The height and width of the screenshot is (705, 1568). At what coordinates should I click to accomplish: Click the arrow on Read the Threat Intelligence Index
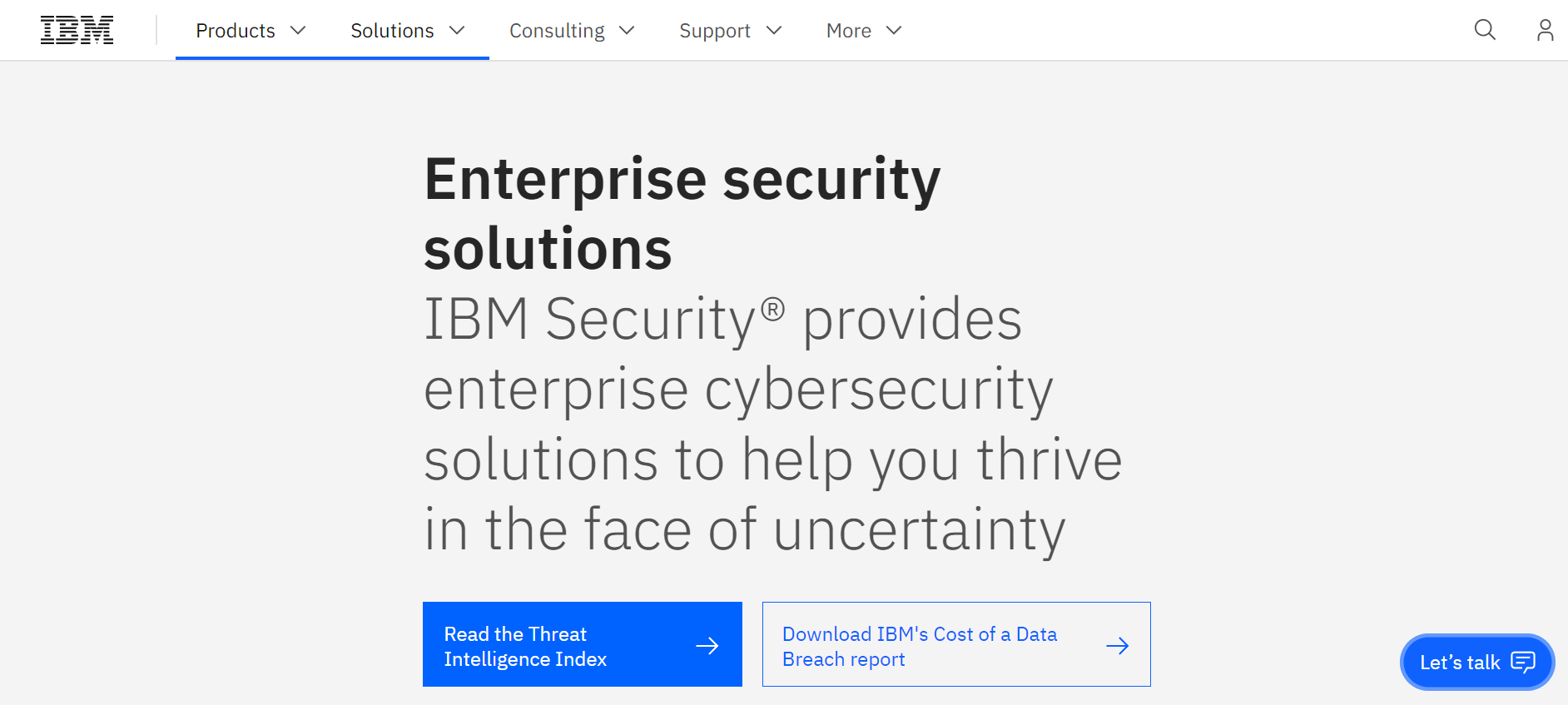coord(707,645)
